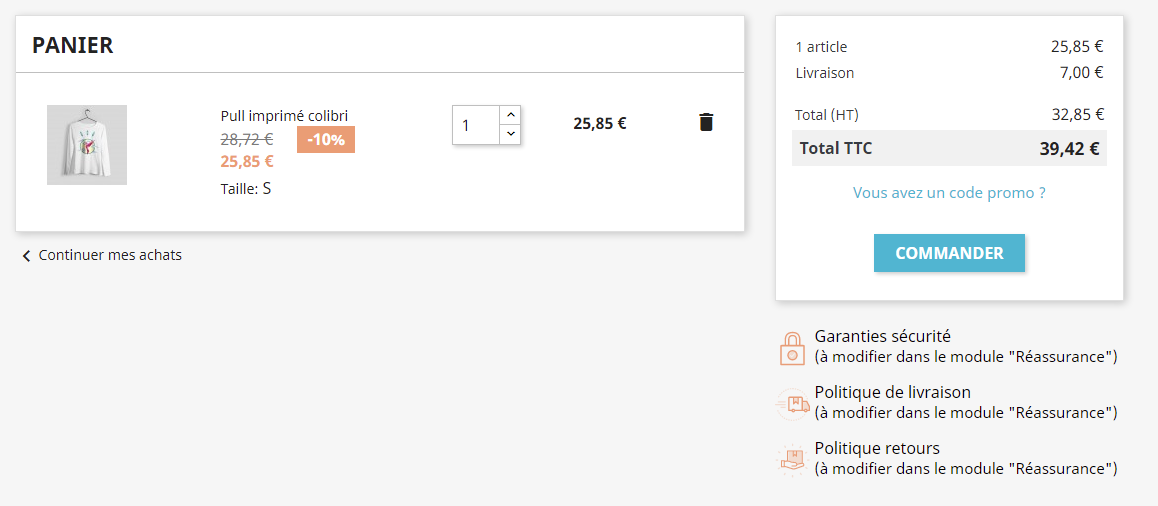This screenshot has height=506, width=1158.
Task: Click the Politique de livraison truck icon
Action: (792, 404)
